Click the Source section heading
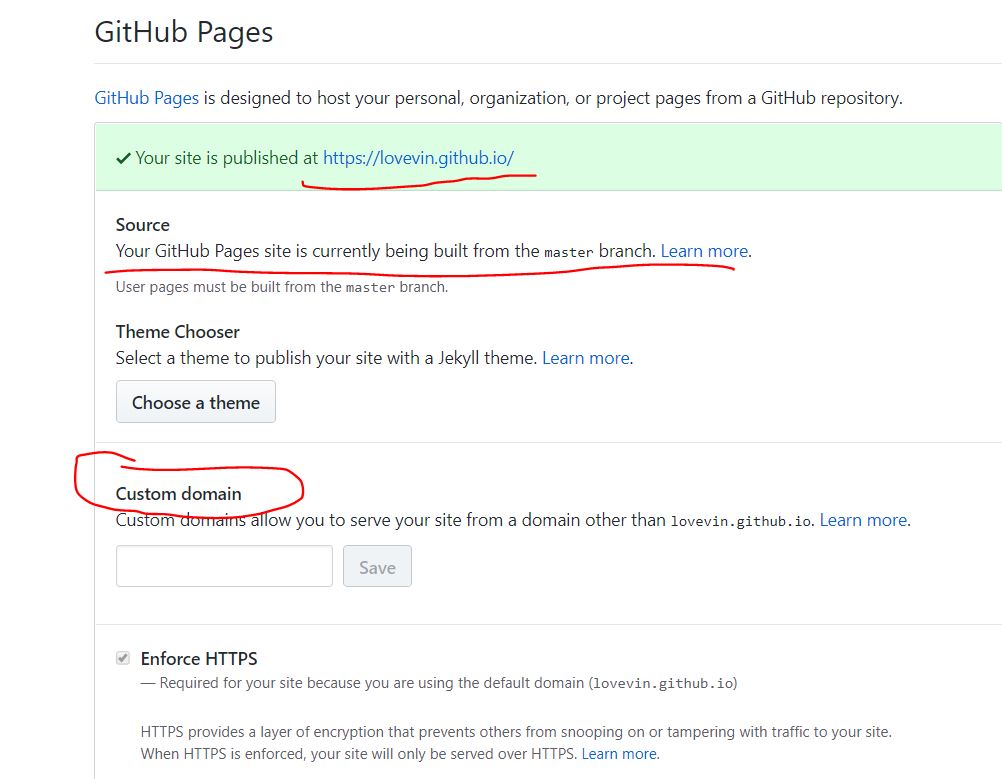 (x=143, y=225)
